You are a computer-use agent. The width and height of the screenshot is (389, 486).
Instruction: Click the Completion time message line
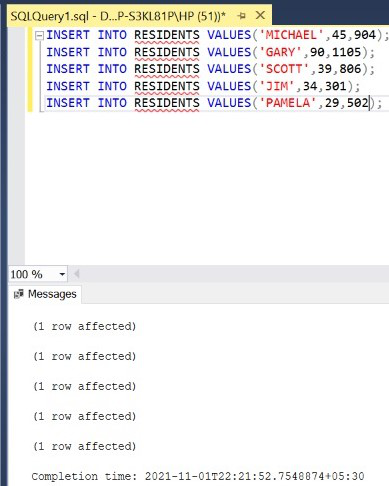198,476
